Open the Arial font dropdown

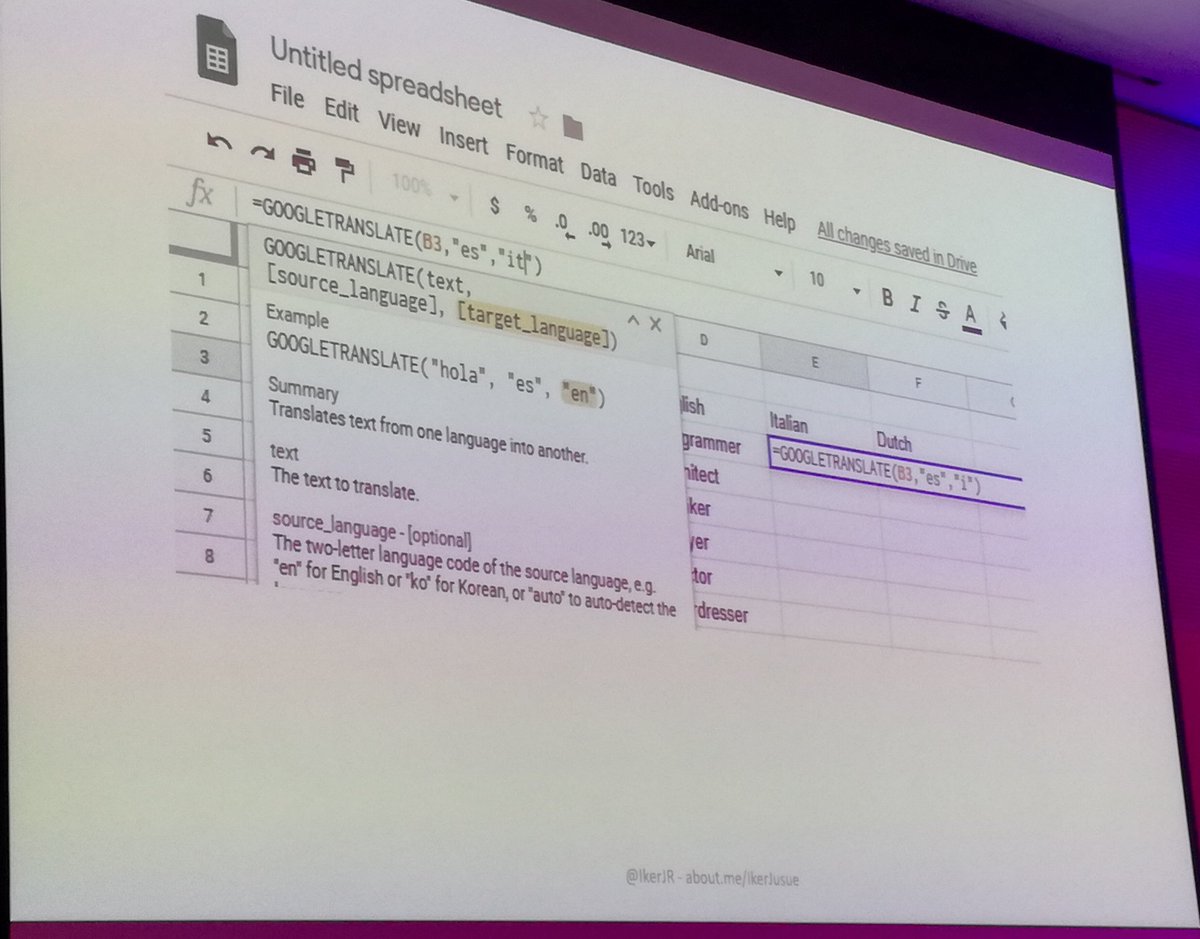pos(733,262)
